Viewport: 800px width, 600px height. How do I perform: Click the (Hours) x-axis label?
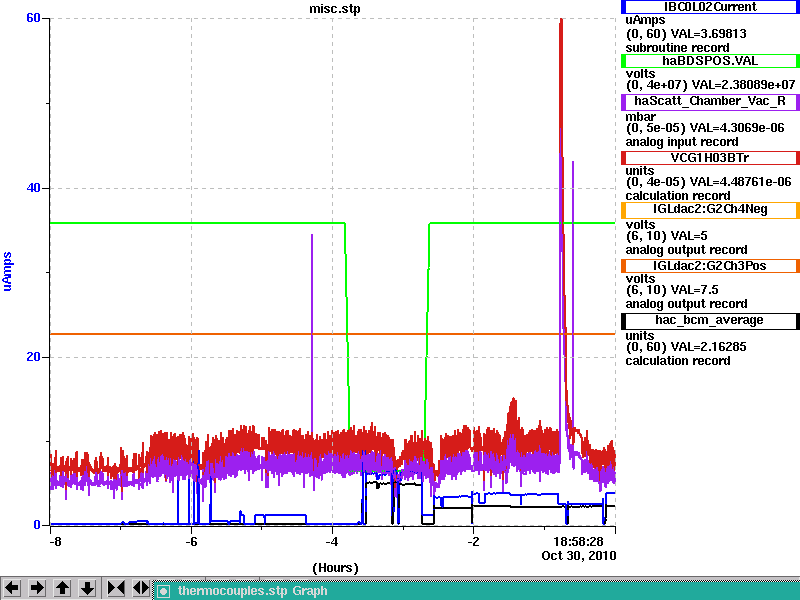[x=335, y=568]
